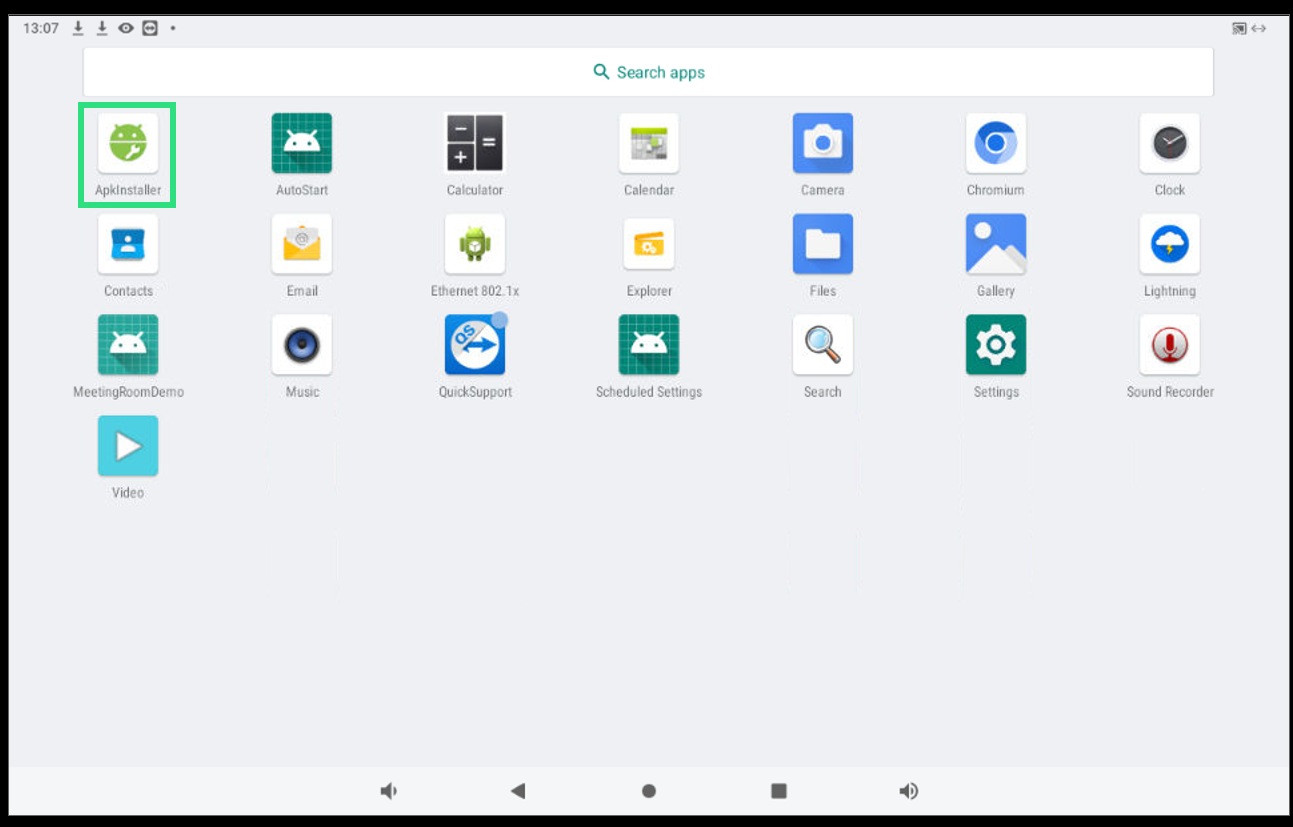The width and height of the screenshot is (1293, 827).
Task: Tap the home navigation button
Action: [649, 791]
